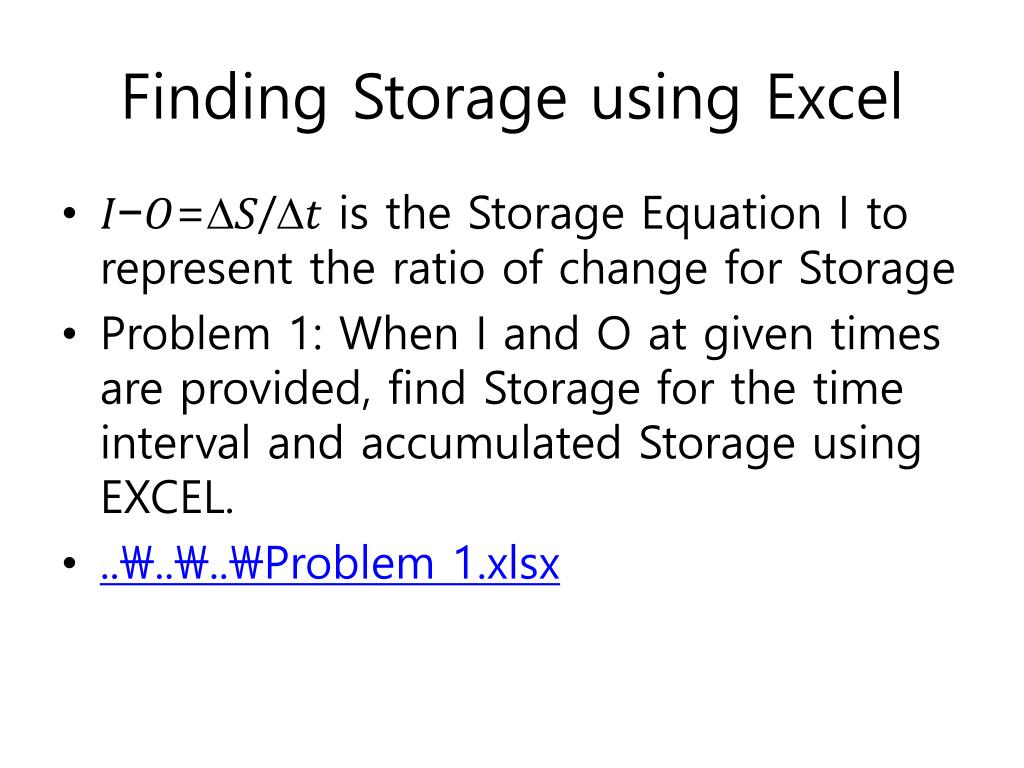Screen dimensions: 1024x768
Task: Click the bullet point before the hyperlink
Action: [68, 565]
